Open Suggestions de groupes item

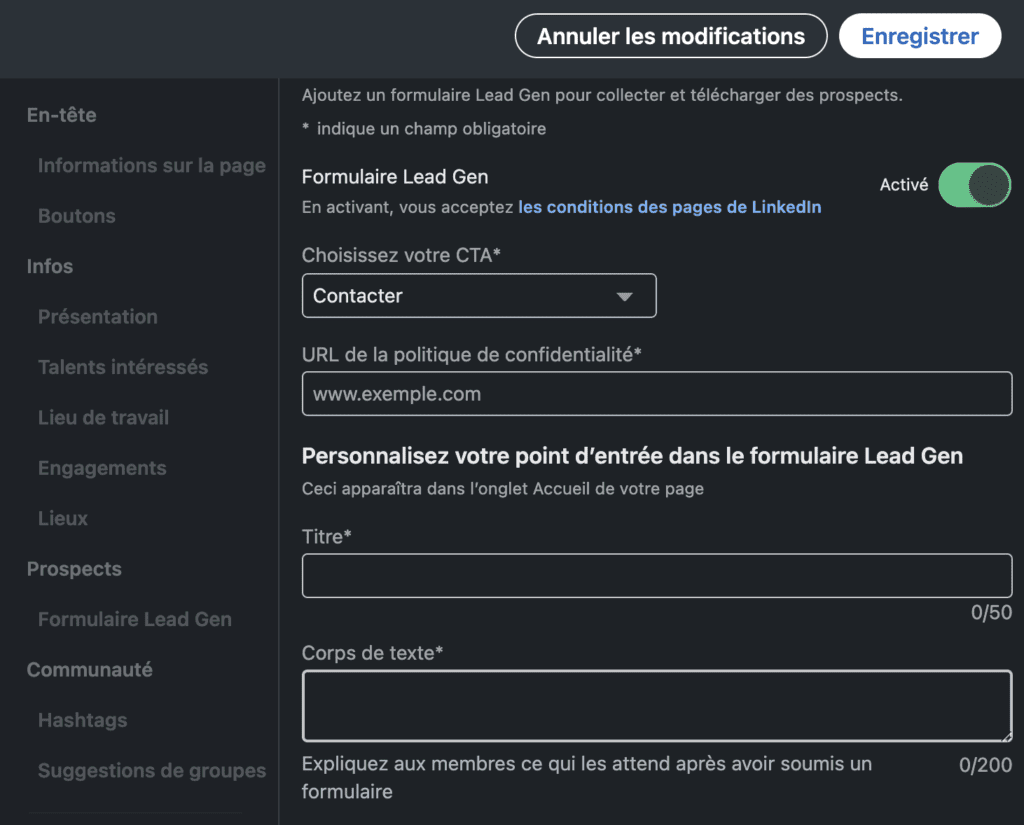coord(151,771)
